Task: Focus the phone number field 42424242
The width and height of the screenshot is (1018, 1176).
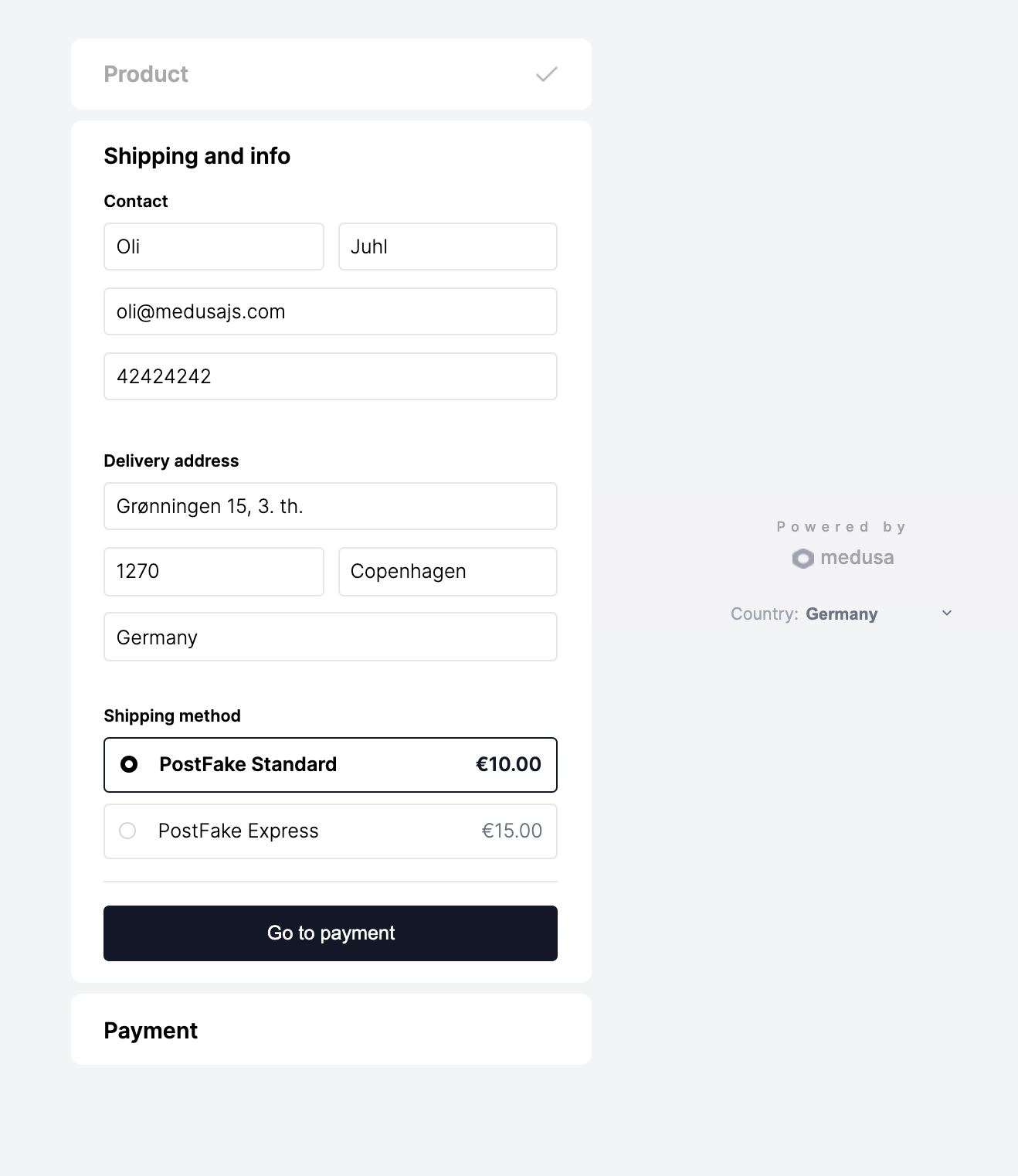Action: 331,376
